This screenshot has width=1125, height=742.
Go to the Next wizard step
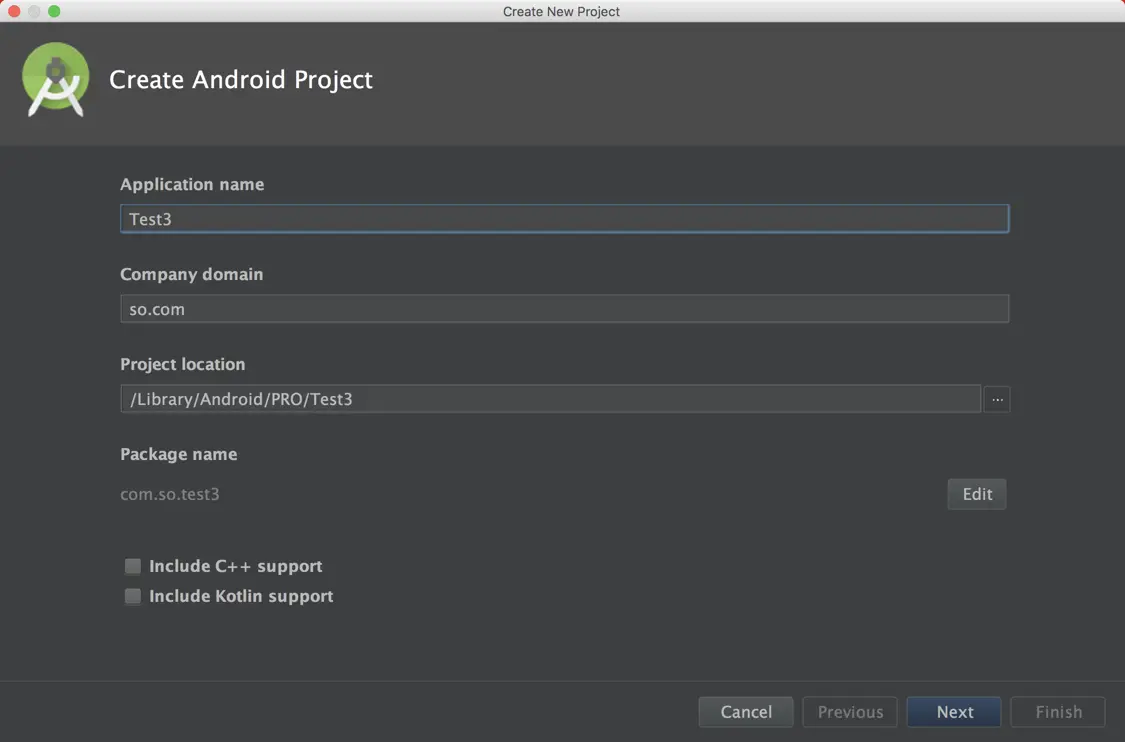(954, 712)
